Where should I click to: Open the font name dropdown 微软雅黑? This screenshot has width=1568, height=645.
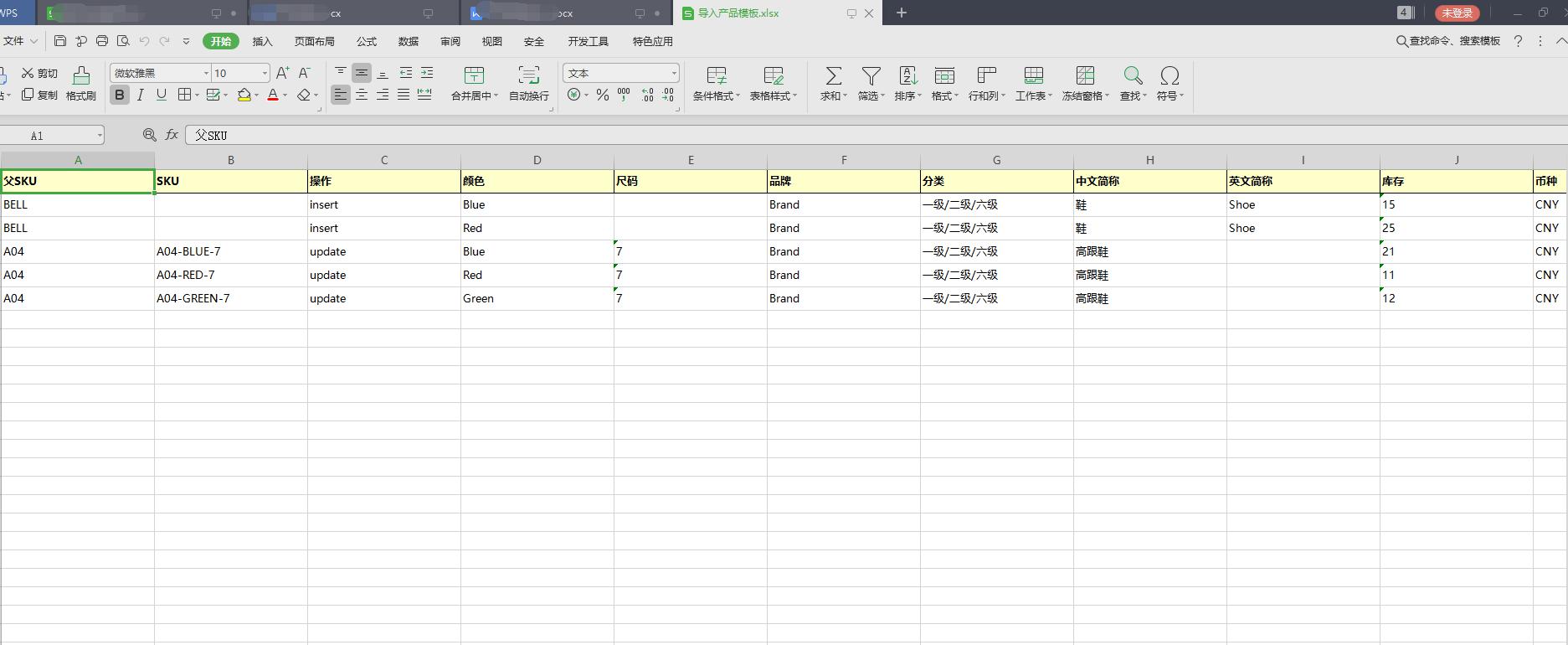pyautogui.click(x=206, y=74)
